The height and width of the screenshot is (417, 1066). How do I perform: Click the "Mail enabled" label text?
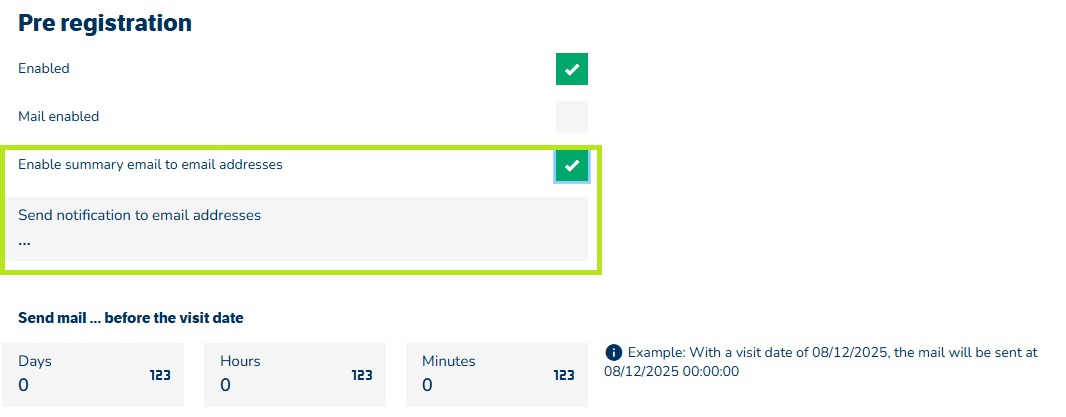tap(59, 117)
